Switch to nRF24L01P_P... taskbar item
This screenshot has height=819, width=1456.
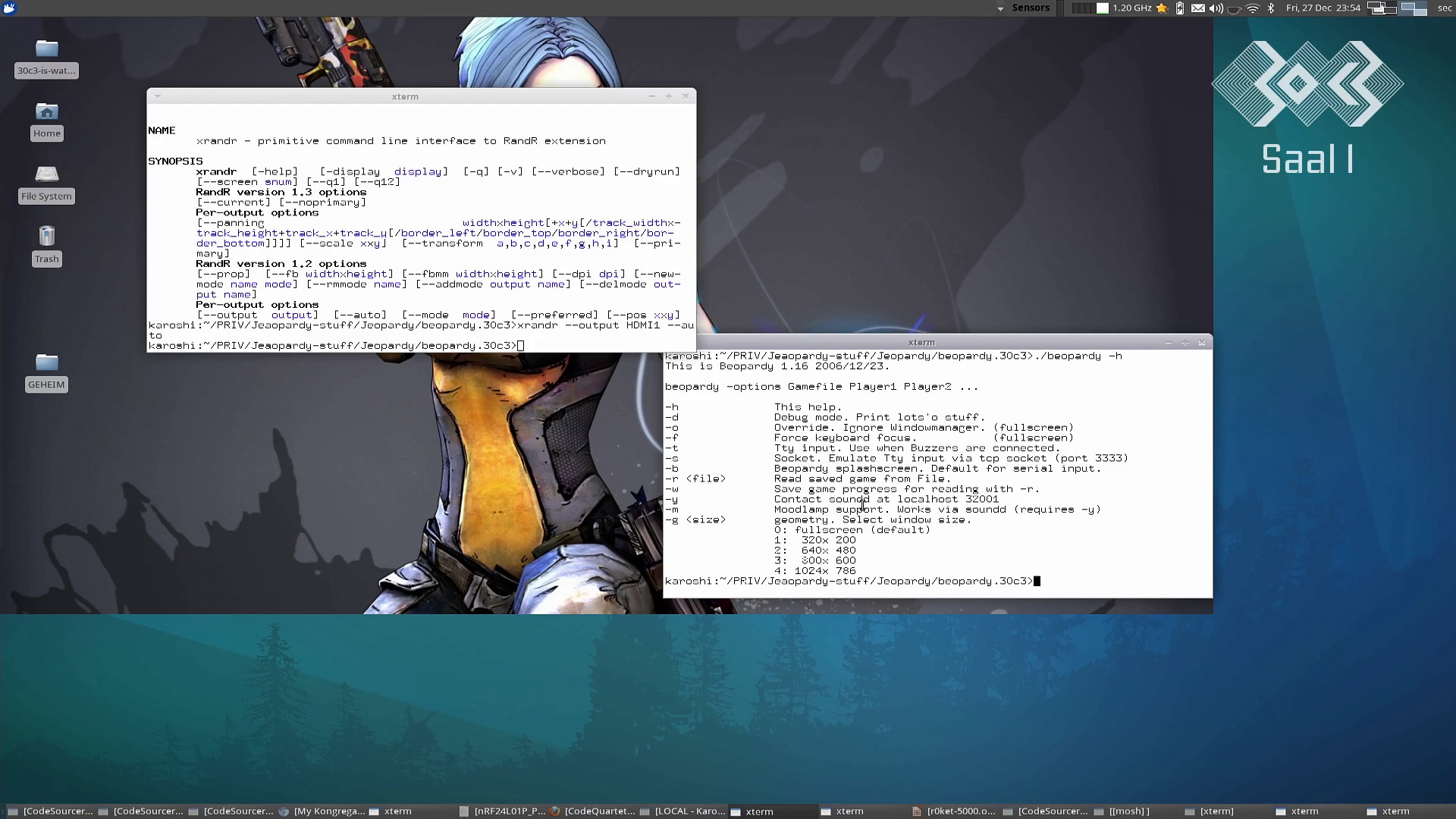point(502,811)
